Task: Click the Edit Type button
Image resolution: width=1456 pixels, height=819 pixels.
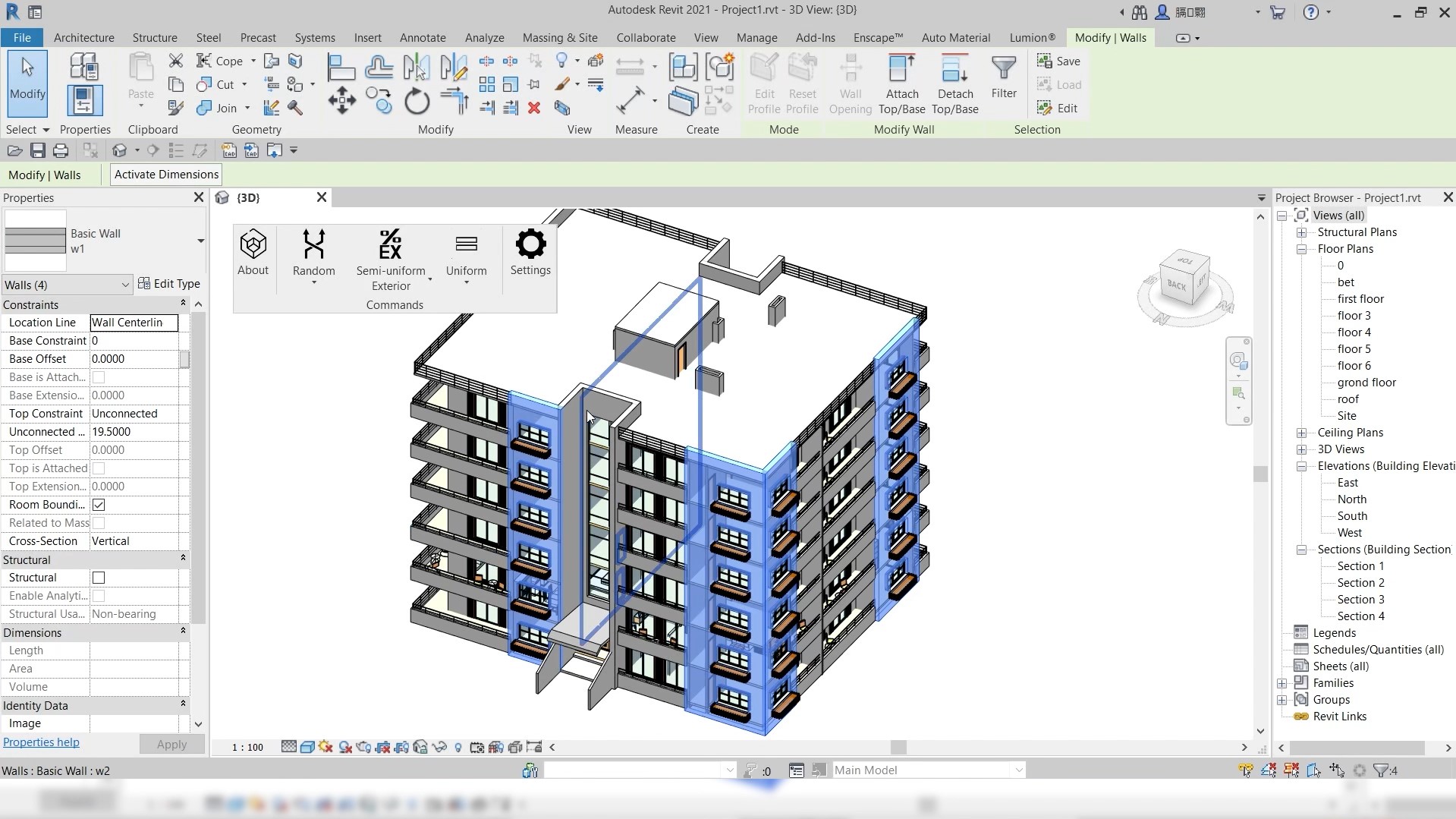Action: [x=169, y=284]
